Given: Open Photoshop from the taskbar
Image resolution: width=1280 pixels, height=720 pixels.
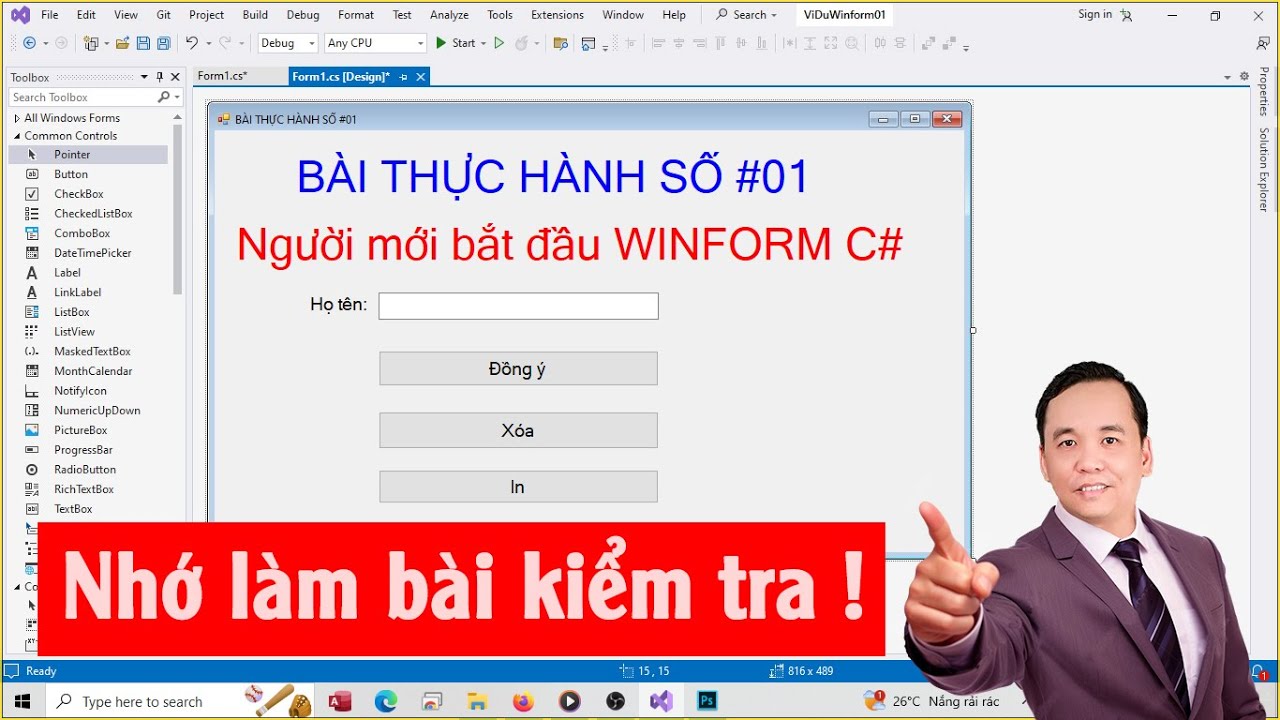Looking at the screenshot, I should tap(707, 701).
